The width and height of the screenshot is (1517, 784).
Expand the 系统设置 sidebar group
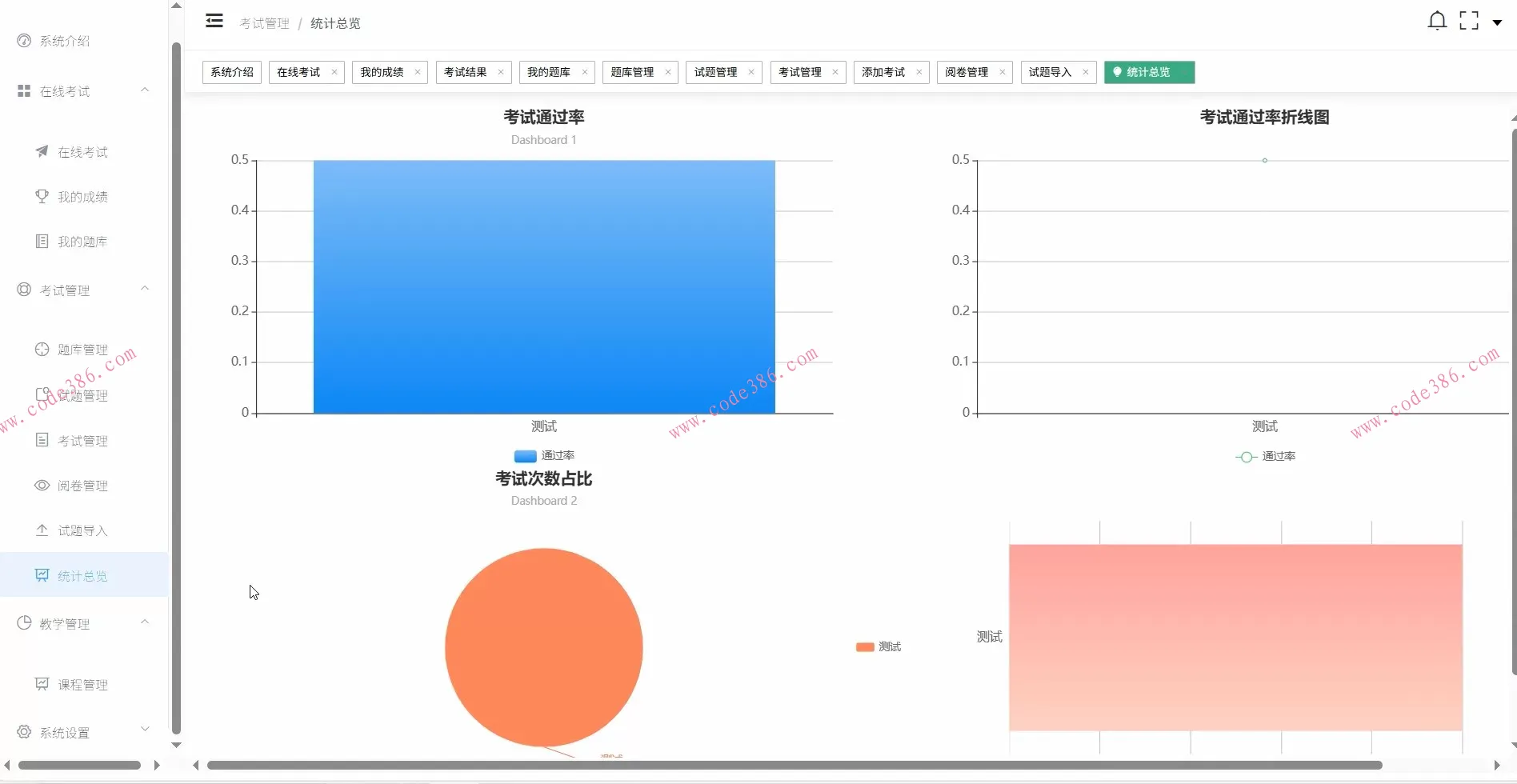point(145,729)
